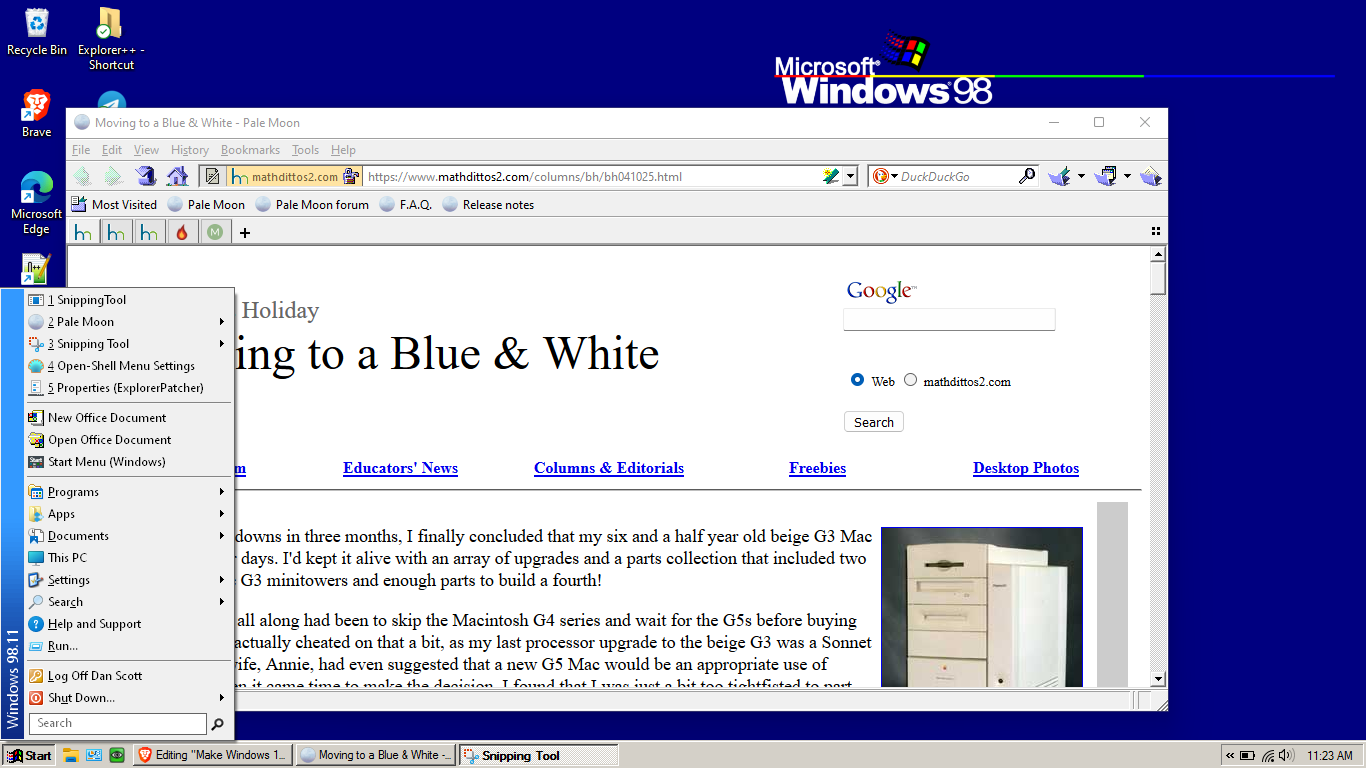Reload the page with the reload icon

click(144, 175)
